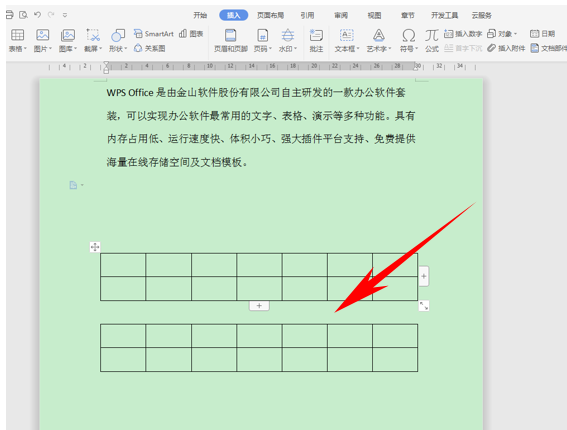Click the first cell of the lower table

(x=123, y=336)
